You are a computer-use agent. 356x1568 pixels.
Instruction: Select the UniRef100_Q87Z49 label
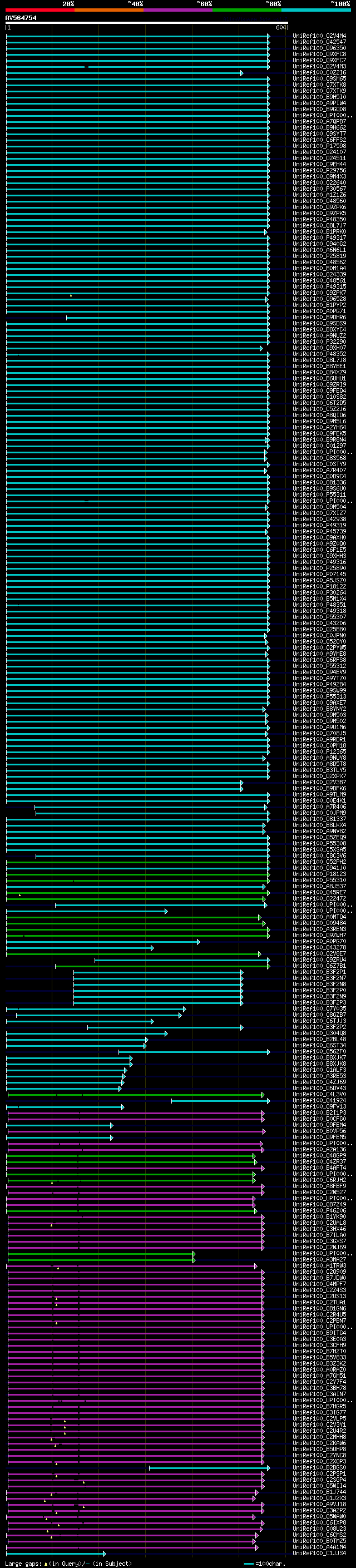tap(319, 1205)
